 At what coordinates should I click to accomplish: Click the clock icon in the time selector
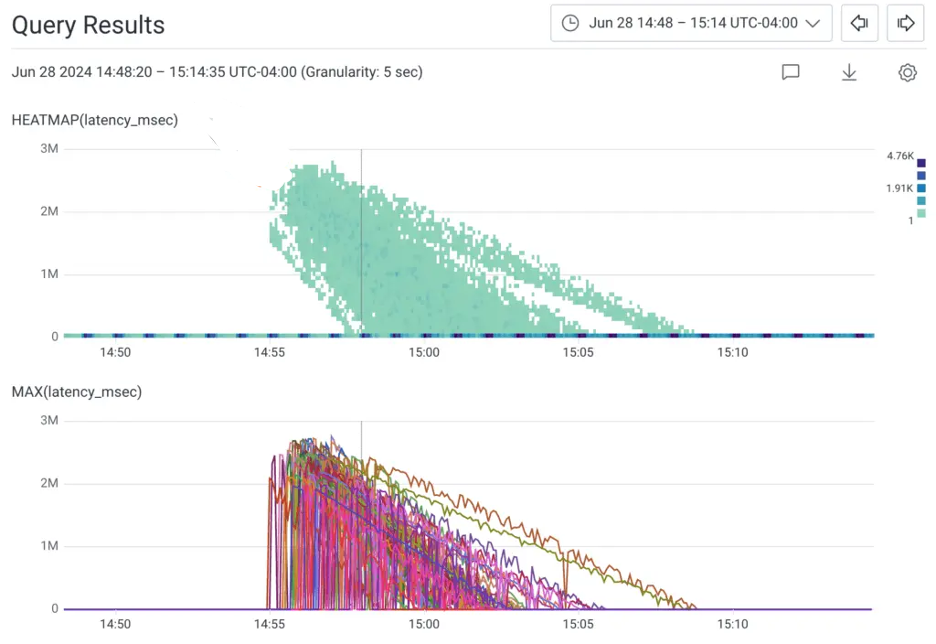[570, 23]
